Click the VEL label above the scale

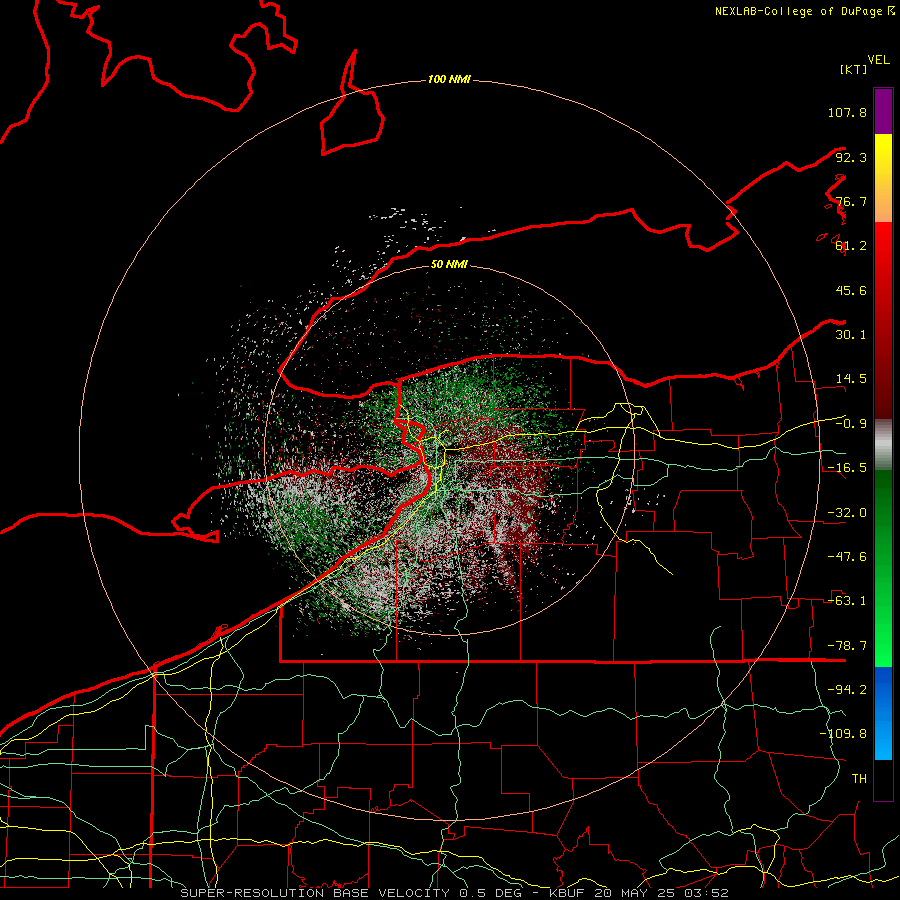coord(878,60)
